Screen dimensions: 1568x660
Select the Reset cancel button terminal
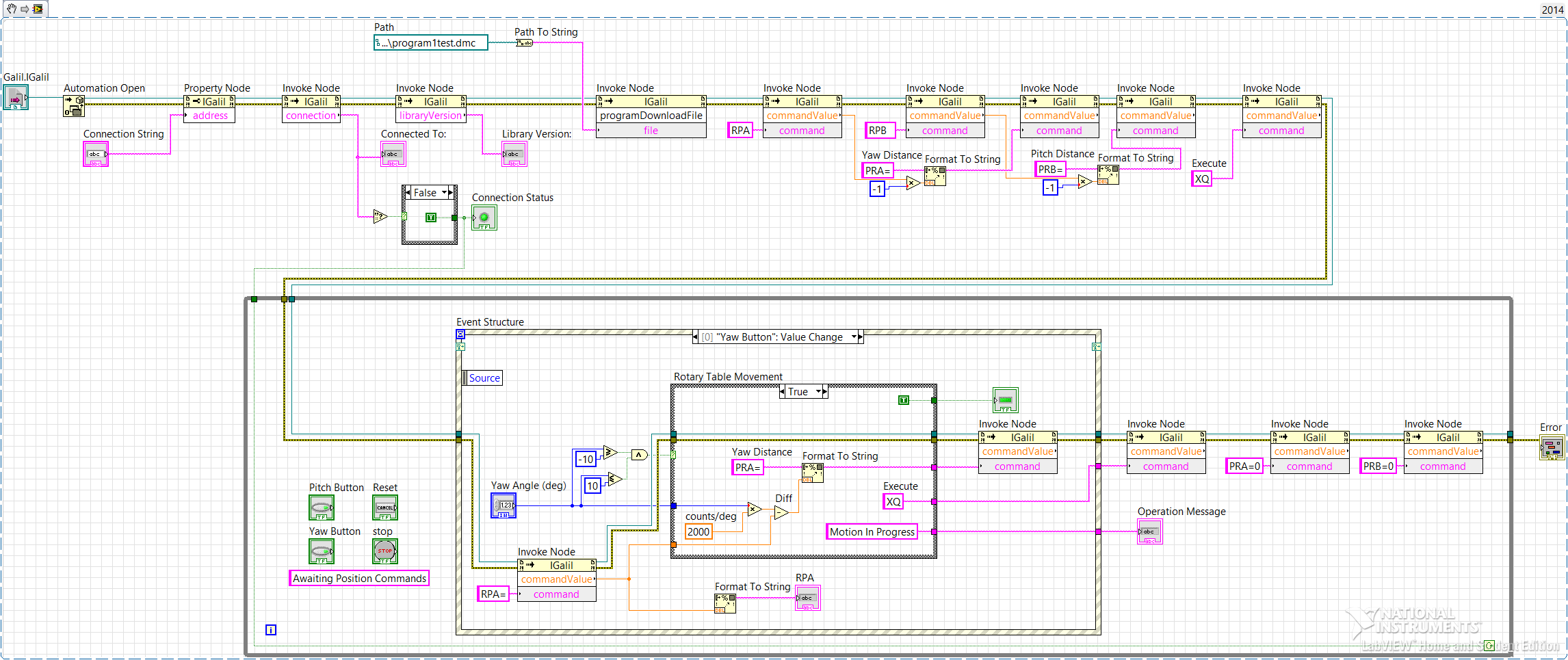[x=385, y=507]
